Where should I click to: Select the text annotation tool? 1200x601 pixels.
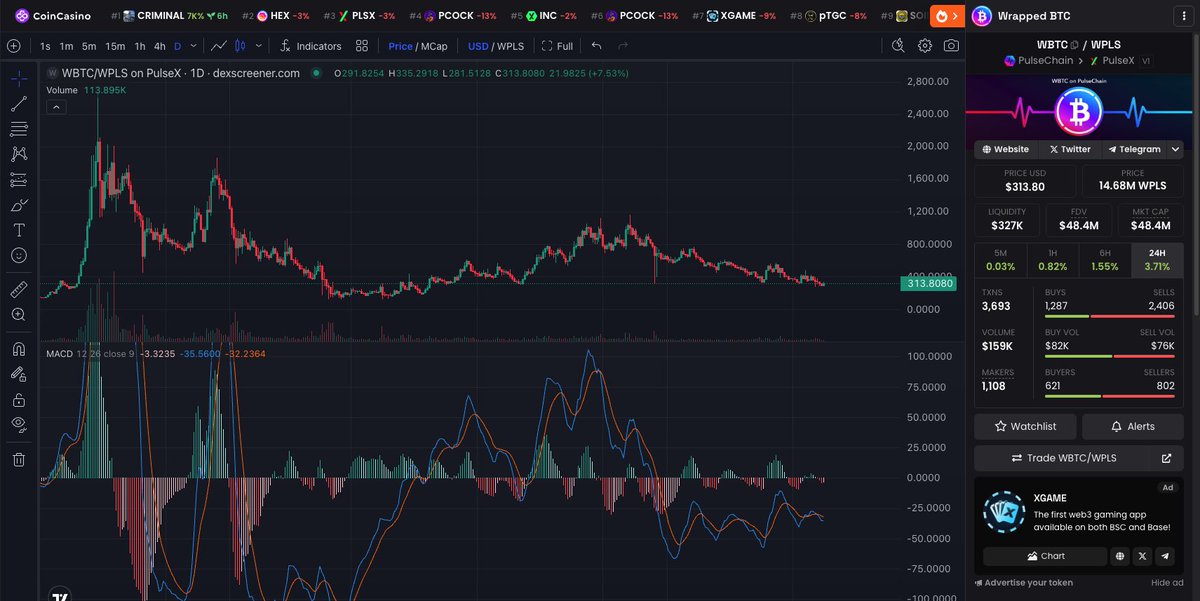tap(18, 230)
